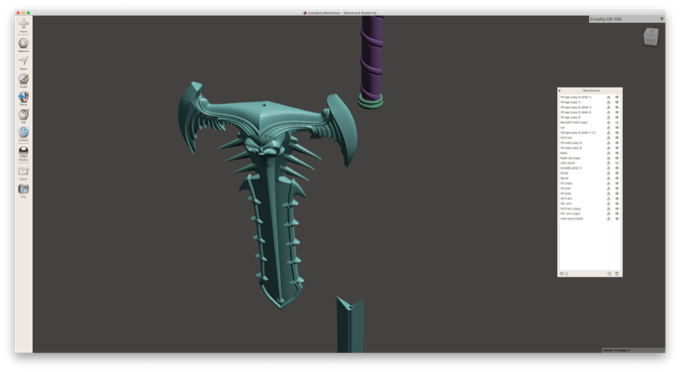The width and height of the screenshot is (680, 372).
Task: Click the Object Browser title bar
Action: (591, 91)
